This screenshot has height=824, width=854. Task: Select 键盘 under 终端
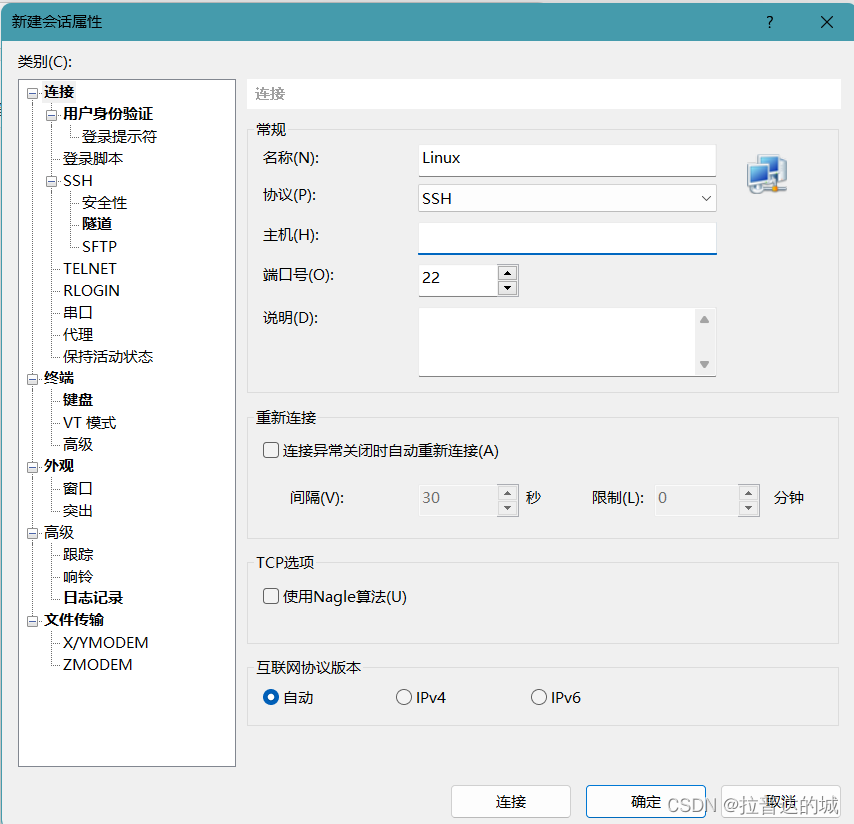pyautogui.click(x=77, y=399)
